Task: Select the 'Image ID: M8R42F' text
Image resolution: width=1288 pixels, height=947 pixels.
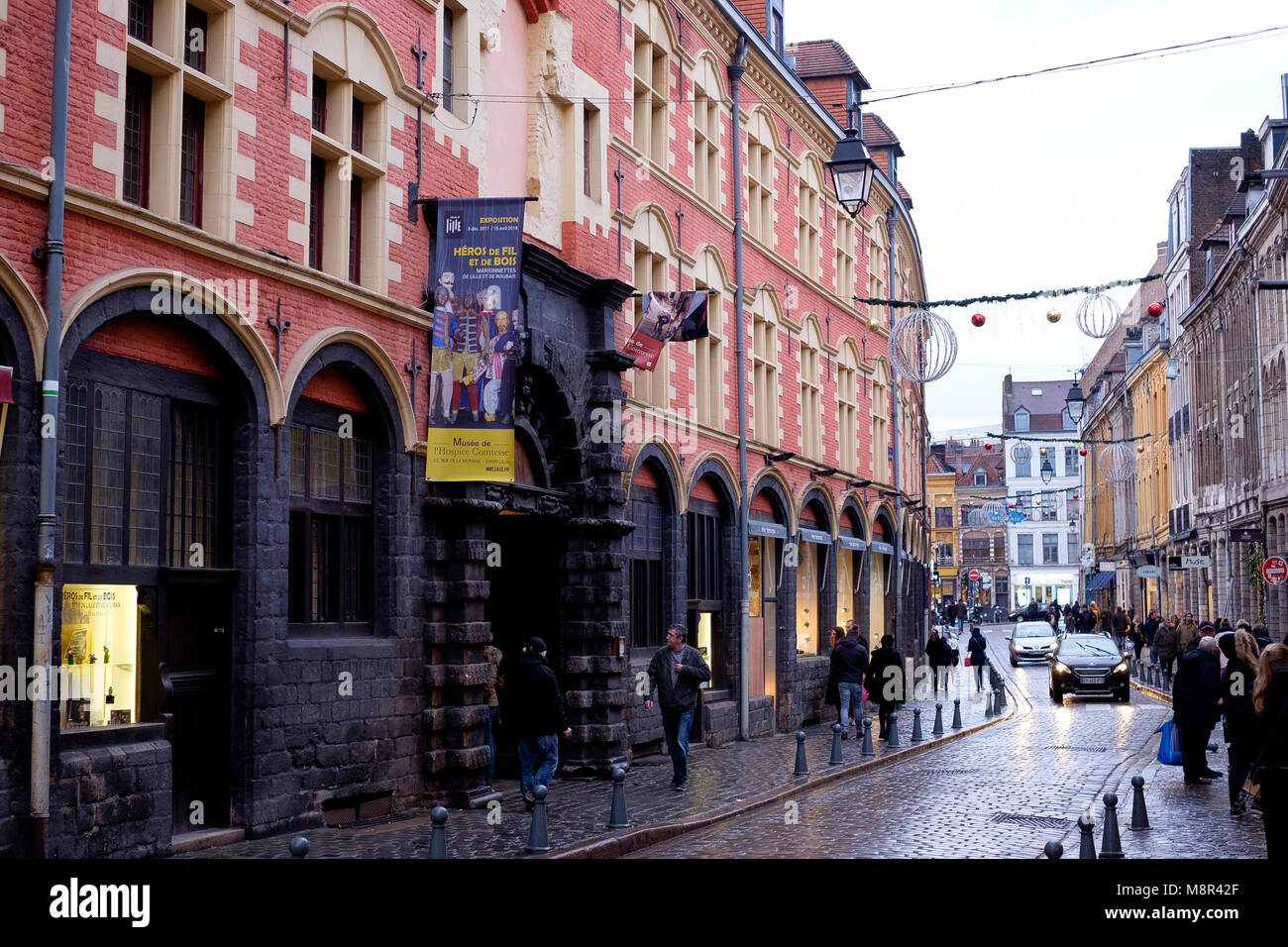Action: pyautogui.click(x=1179, y=891)
